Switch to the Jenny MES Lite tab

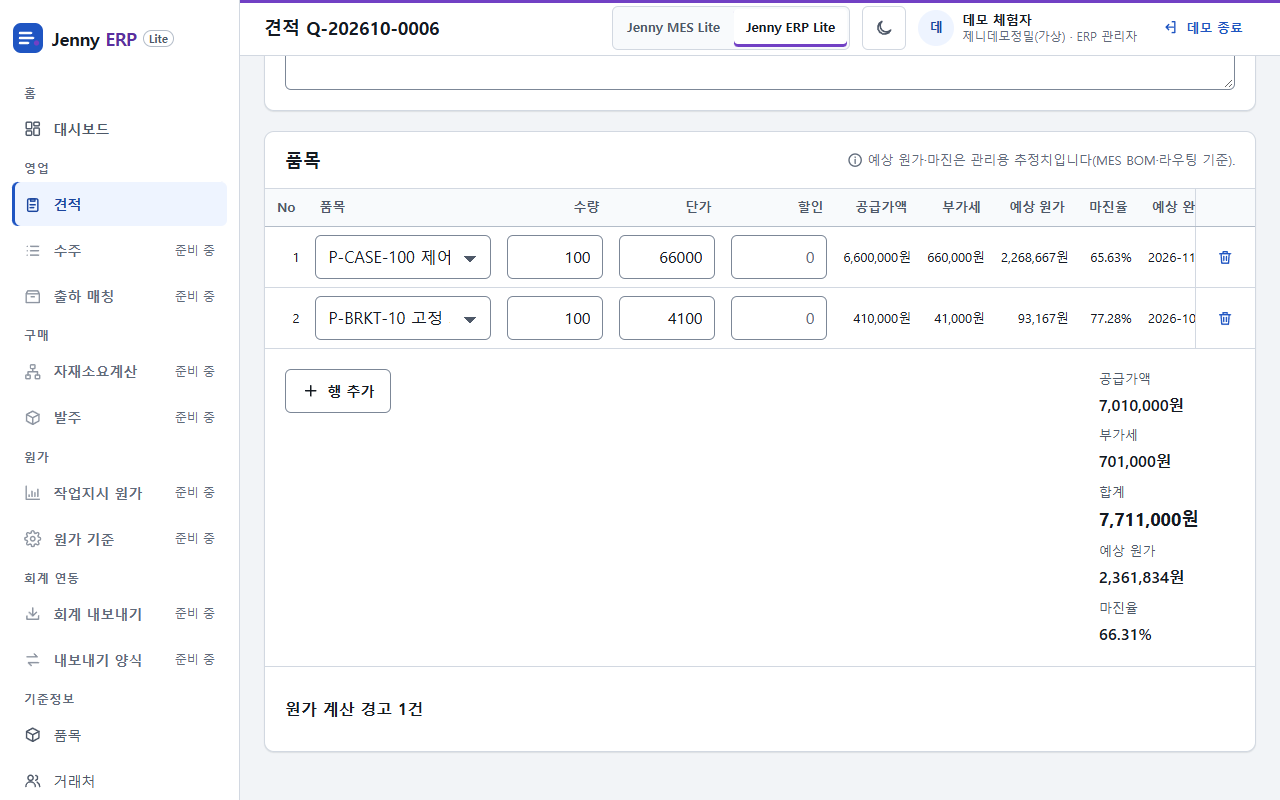click(673, 28)
